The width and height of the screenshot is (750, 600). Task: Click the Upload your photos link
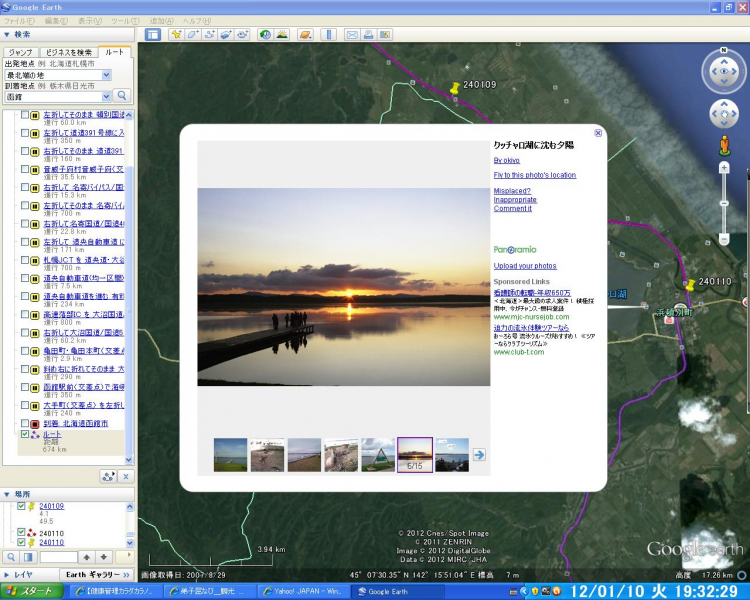tap(525, 266)
